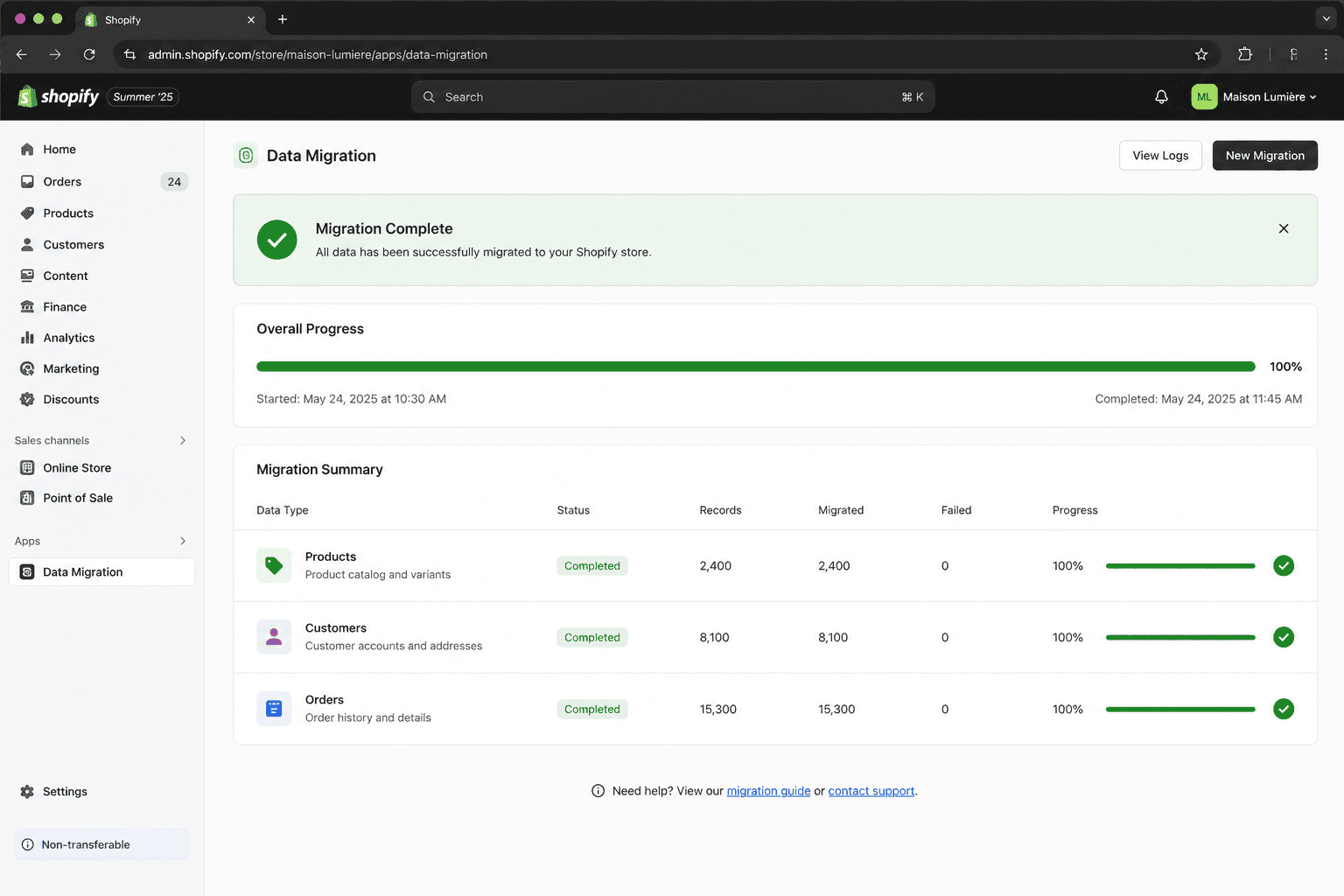The width and height of the screenshot is (1344, 896).
Task: Dismiss the Migration Complete banner
Action: [x=1284, y=228]
